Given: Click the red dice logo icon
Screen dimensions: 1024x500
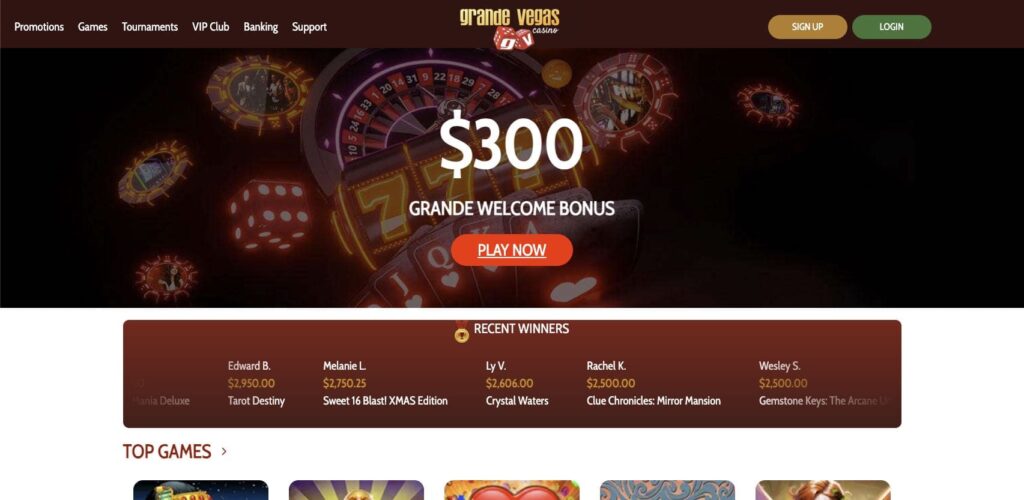Looking at the screenshot, I should tap(514, 39).
